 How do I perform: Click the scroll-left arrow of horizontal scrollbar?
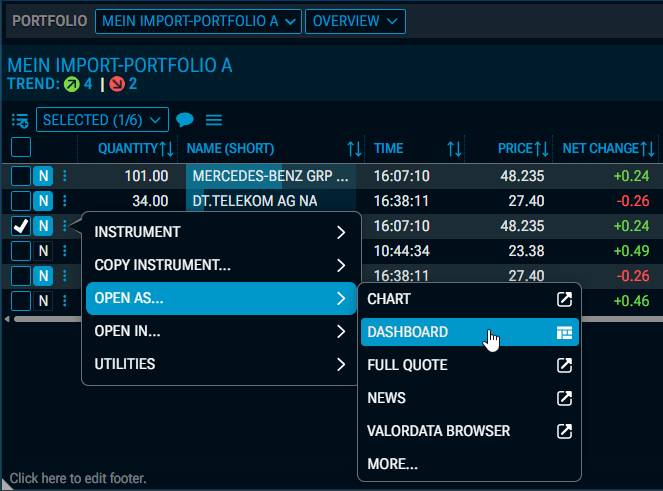point(7,319)
